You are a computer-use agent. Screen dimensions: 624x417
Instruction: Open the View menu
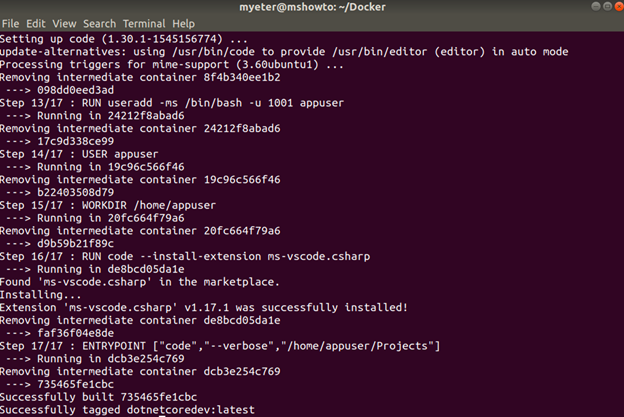coord(64,24)
